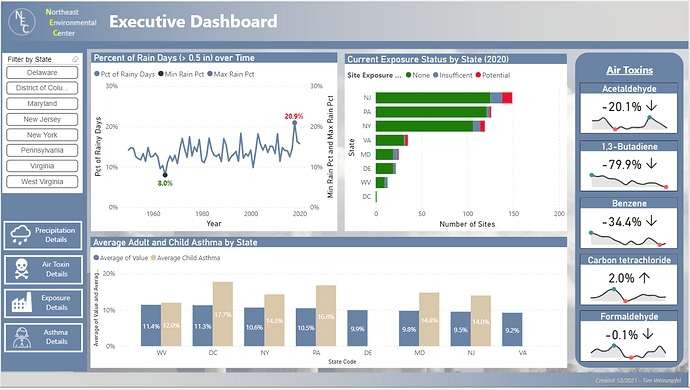Viewport: 690px width, 390px height.
Task: Click 'Percent of Rain Days' chart title
Action: coord(174,58)
